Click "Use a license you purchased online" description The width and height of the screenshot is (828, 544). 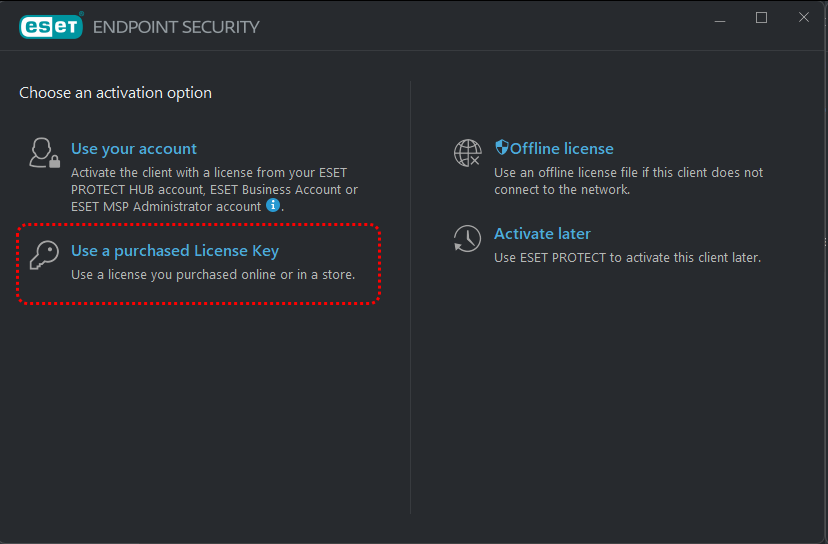[x=213, y=274]
